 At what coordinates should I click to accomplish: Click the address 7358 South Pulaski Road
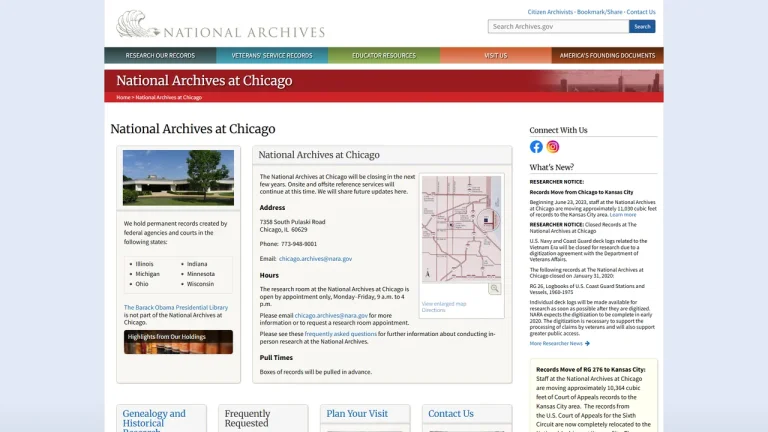[x=292, y=222]
